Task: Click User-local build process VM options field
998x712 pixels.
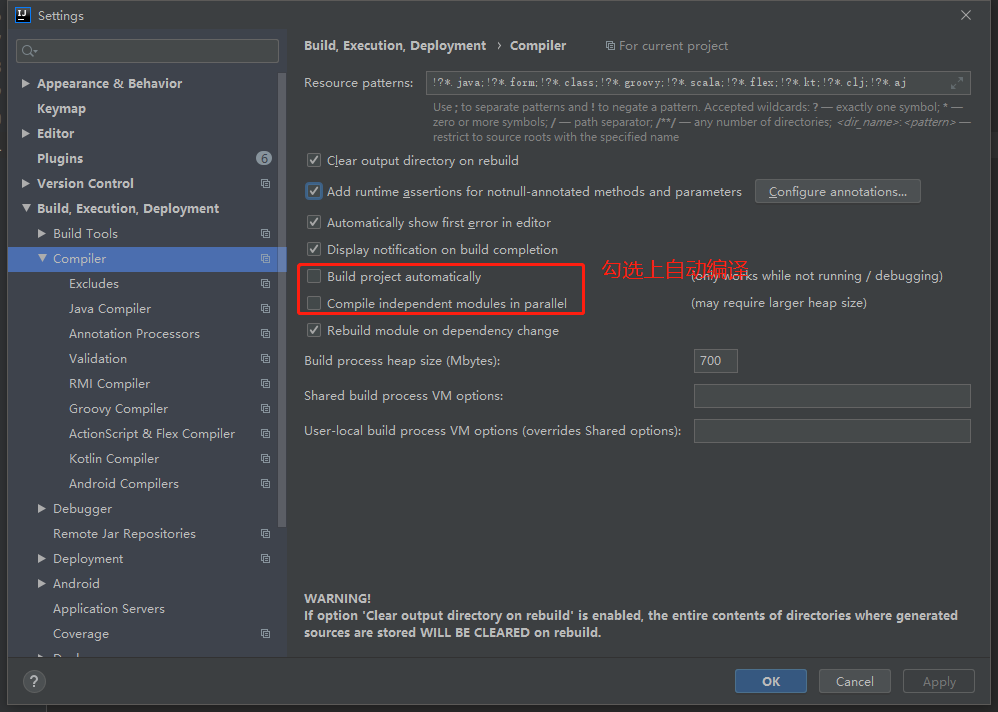Action: coord(832,431)
